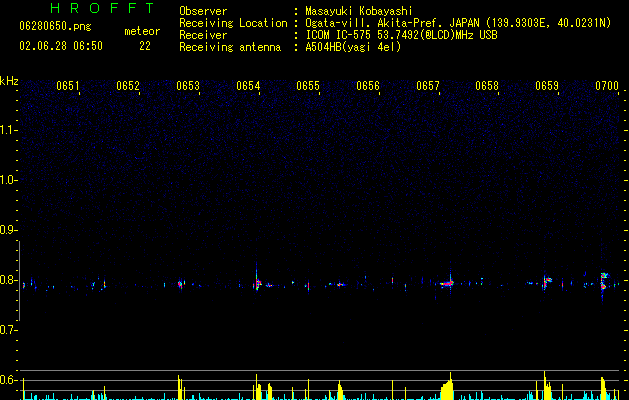Click the Ogata-vill. Akita-Pref. JAPAN coordinates text
The height and width of the screenshot is (400, 629).
(x=458, y=23)
